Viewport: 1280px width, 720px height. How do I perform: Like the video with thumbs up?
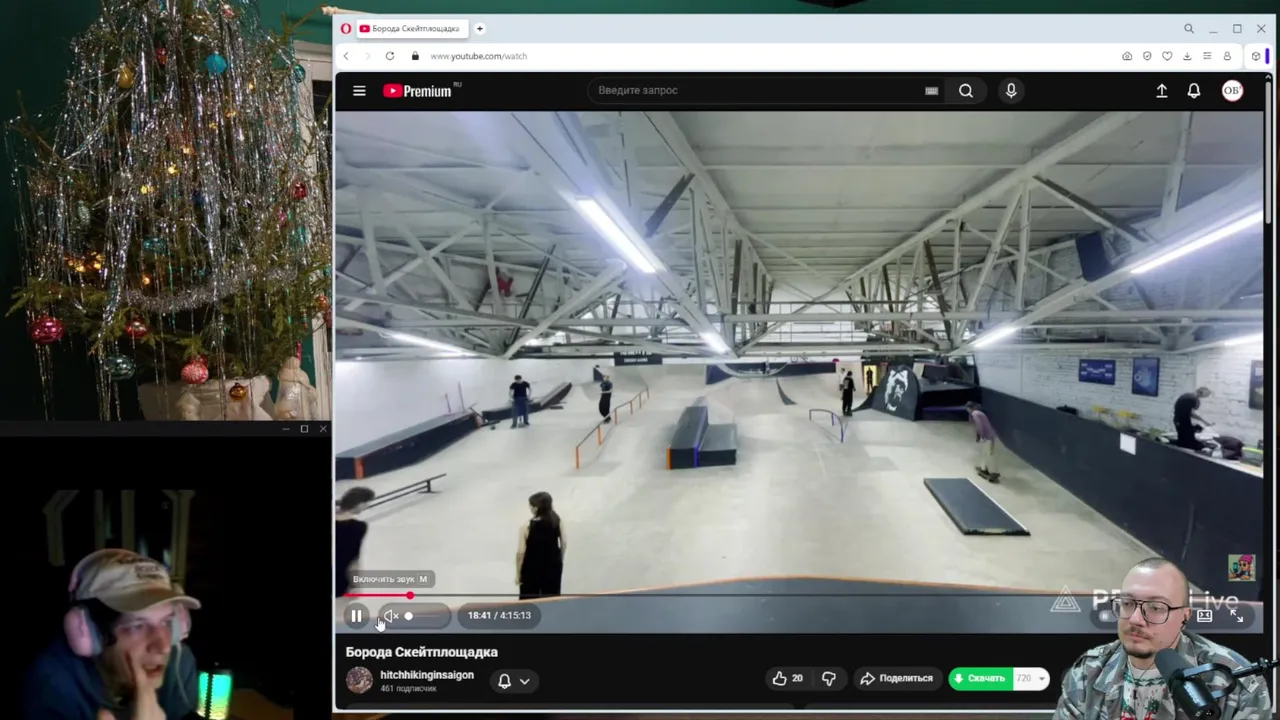[x=787, y=678]
